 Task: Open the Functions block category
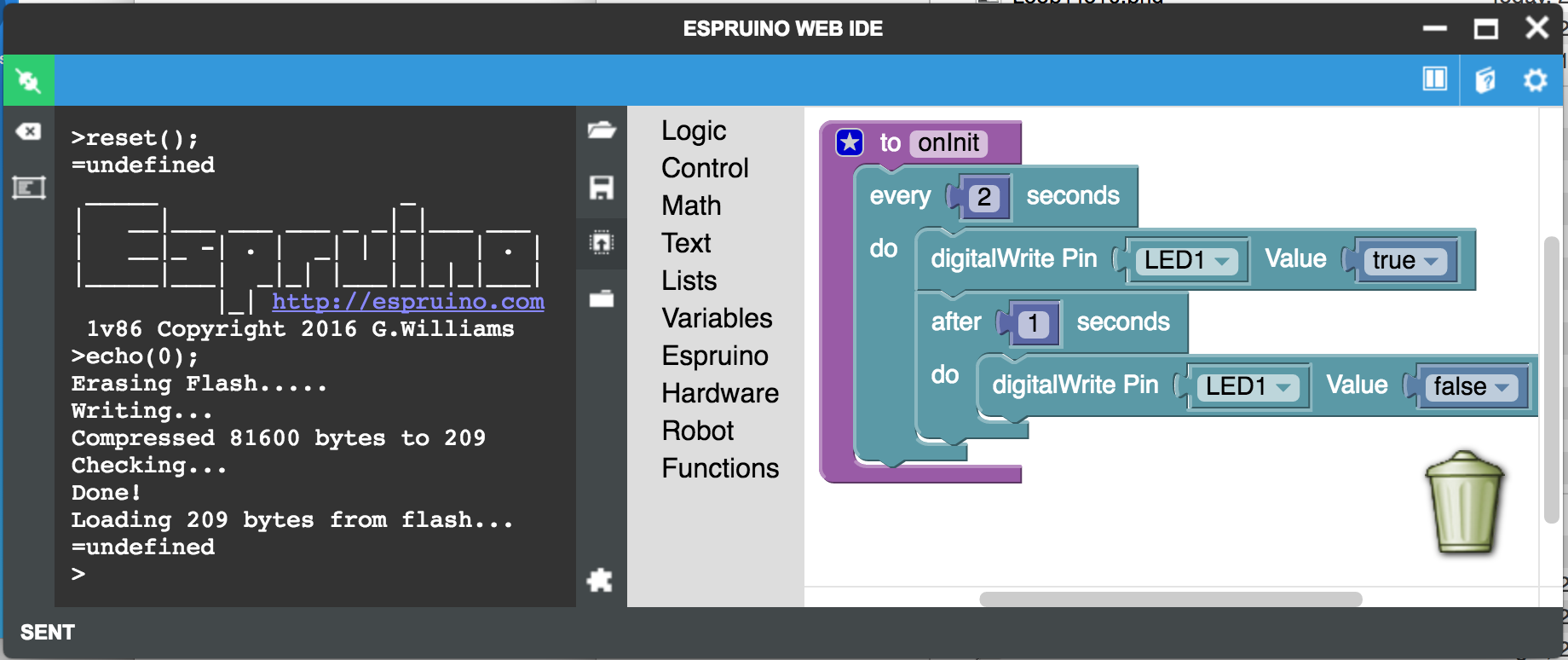(x=720, y=468)
